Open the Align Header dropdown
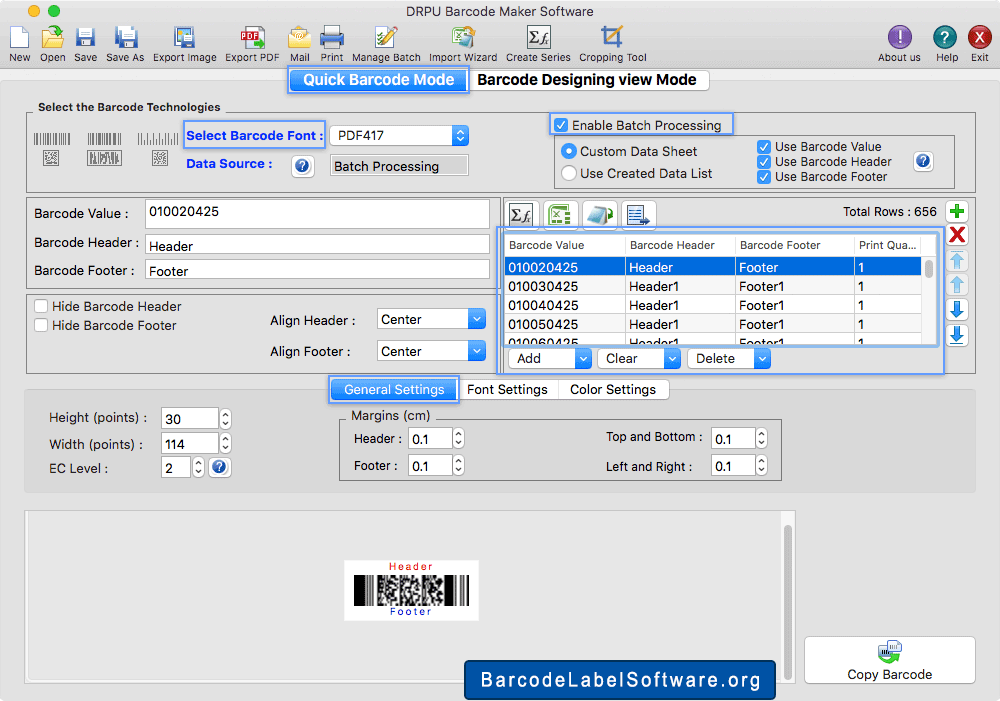 click(431, 319)
